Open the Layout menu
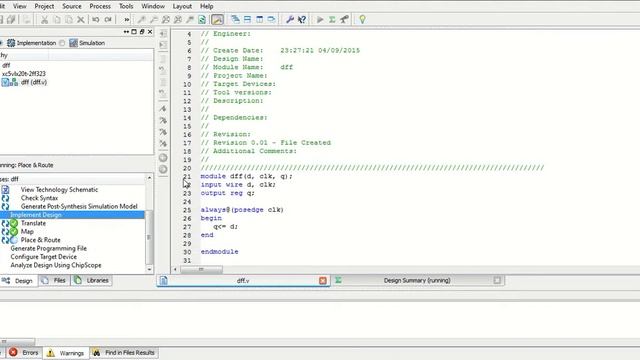The image size is (640, 360). (182, 6)
